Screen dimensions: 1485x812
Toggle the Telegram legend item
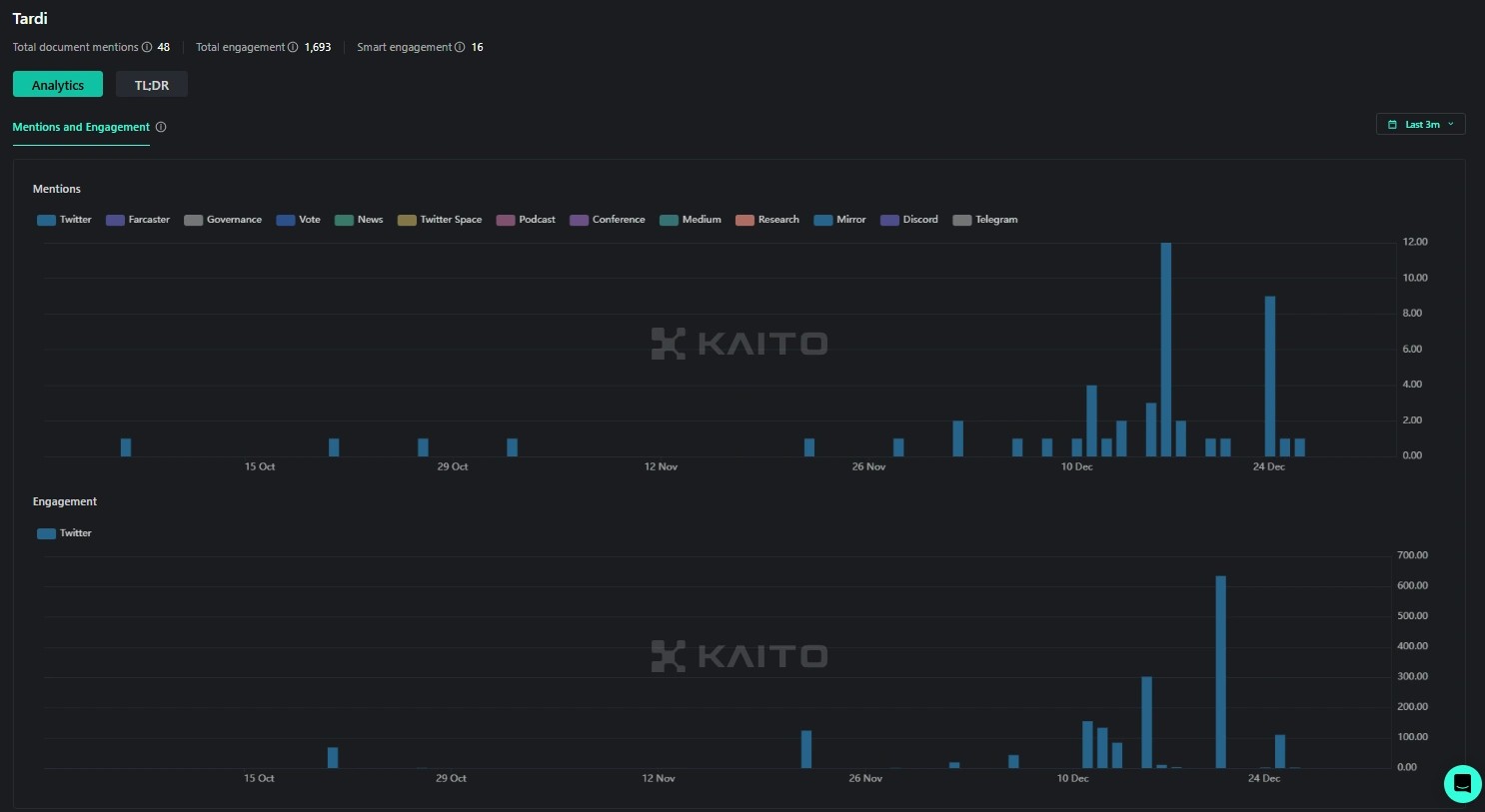985,220
